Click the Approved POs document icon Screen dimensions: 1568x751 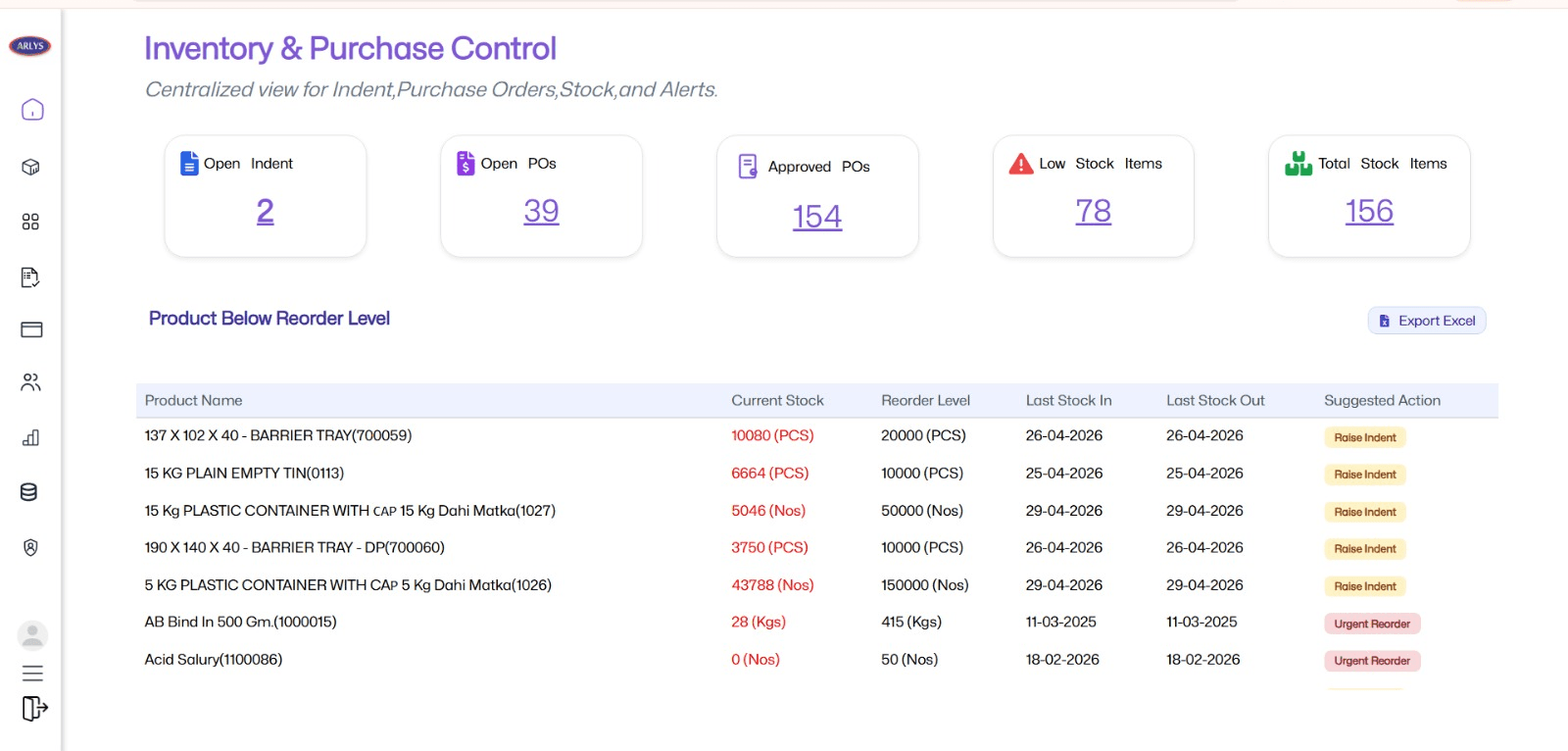pos(748,167)
